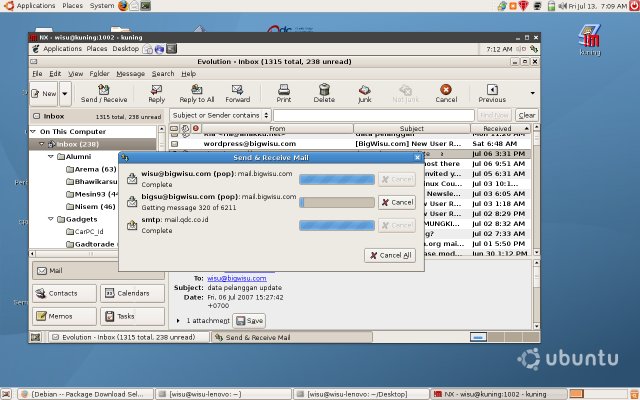Go to Previous message
Viewport: 640px width, 400px height.
[492, 93]
